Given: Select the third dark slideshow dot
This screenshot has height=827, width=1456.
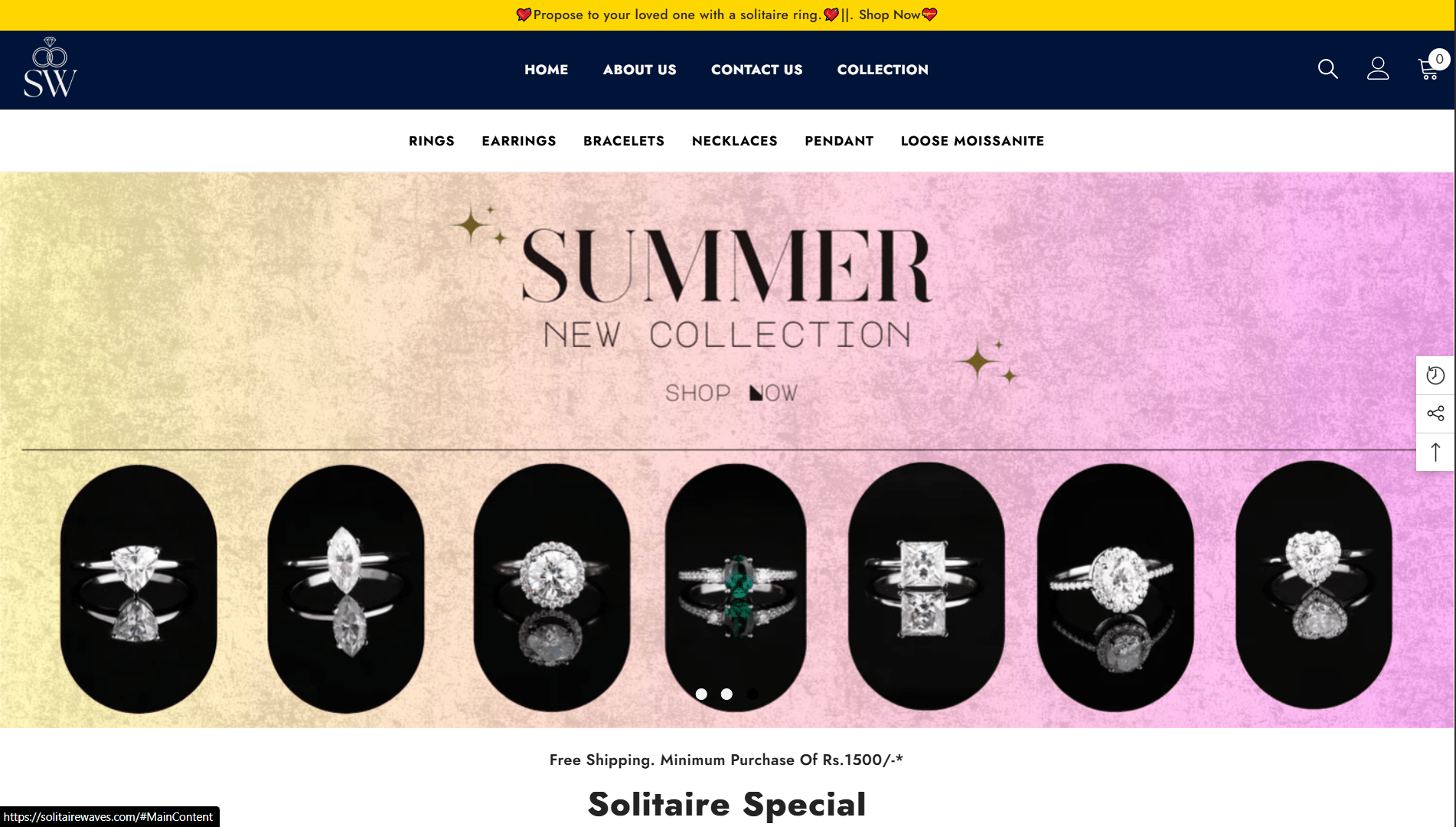Looking at the screenshot, I should (x=752, y=694).
